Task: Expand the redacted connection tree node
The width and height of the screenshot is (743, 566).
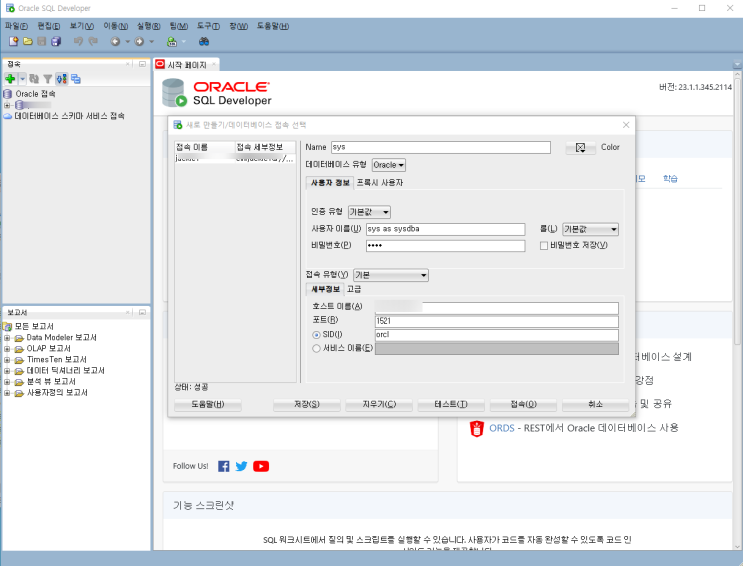Action: [x=7, y=105]
